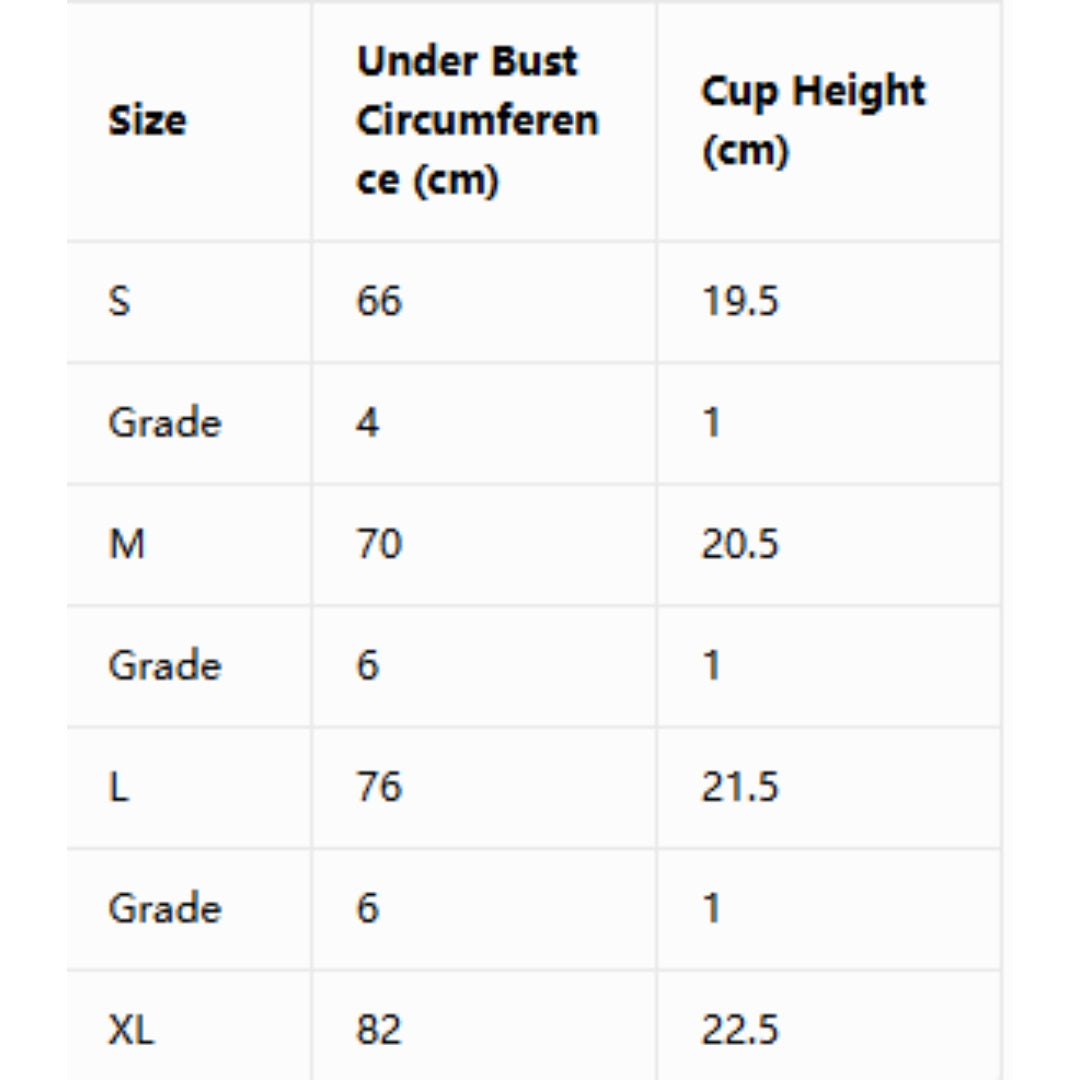Click cup height value 20.5
This screenshot has width=1080, height=1080.
740,544
